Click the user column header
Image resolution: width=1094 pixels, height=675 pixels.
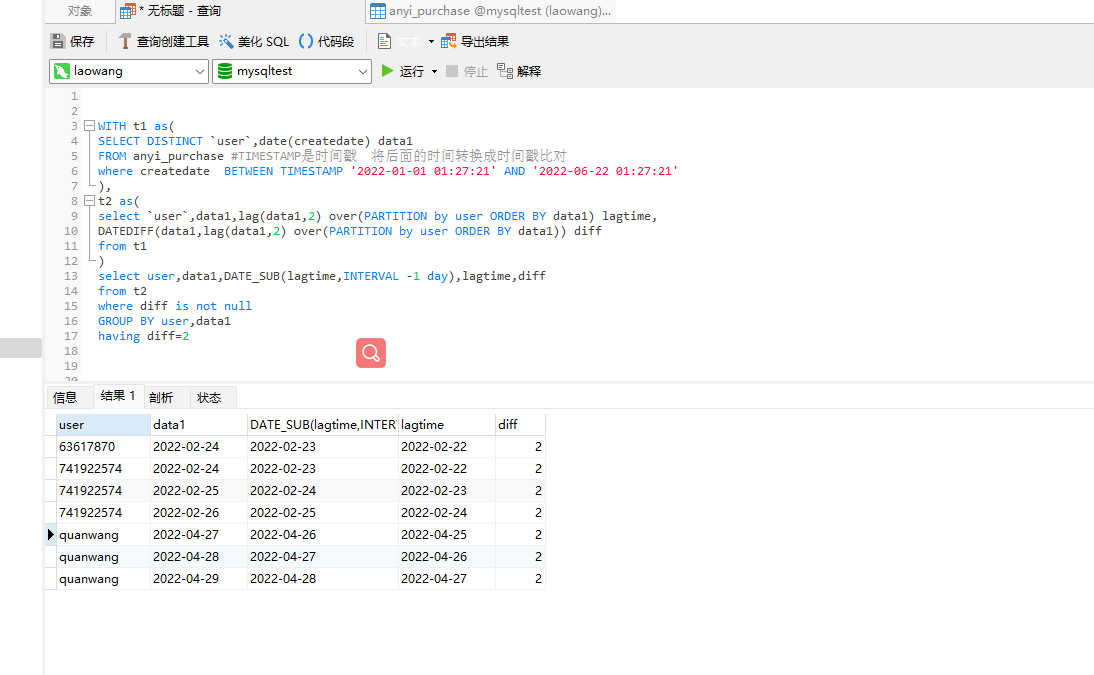[103, 424]
